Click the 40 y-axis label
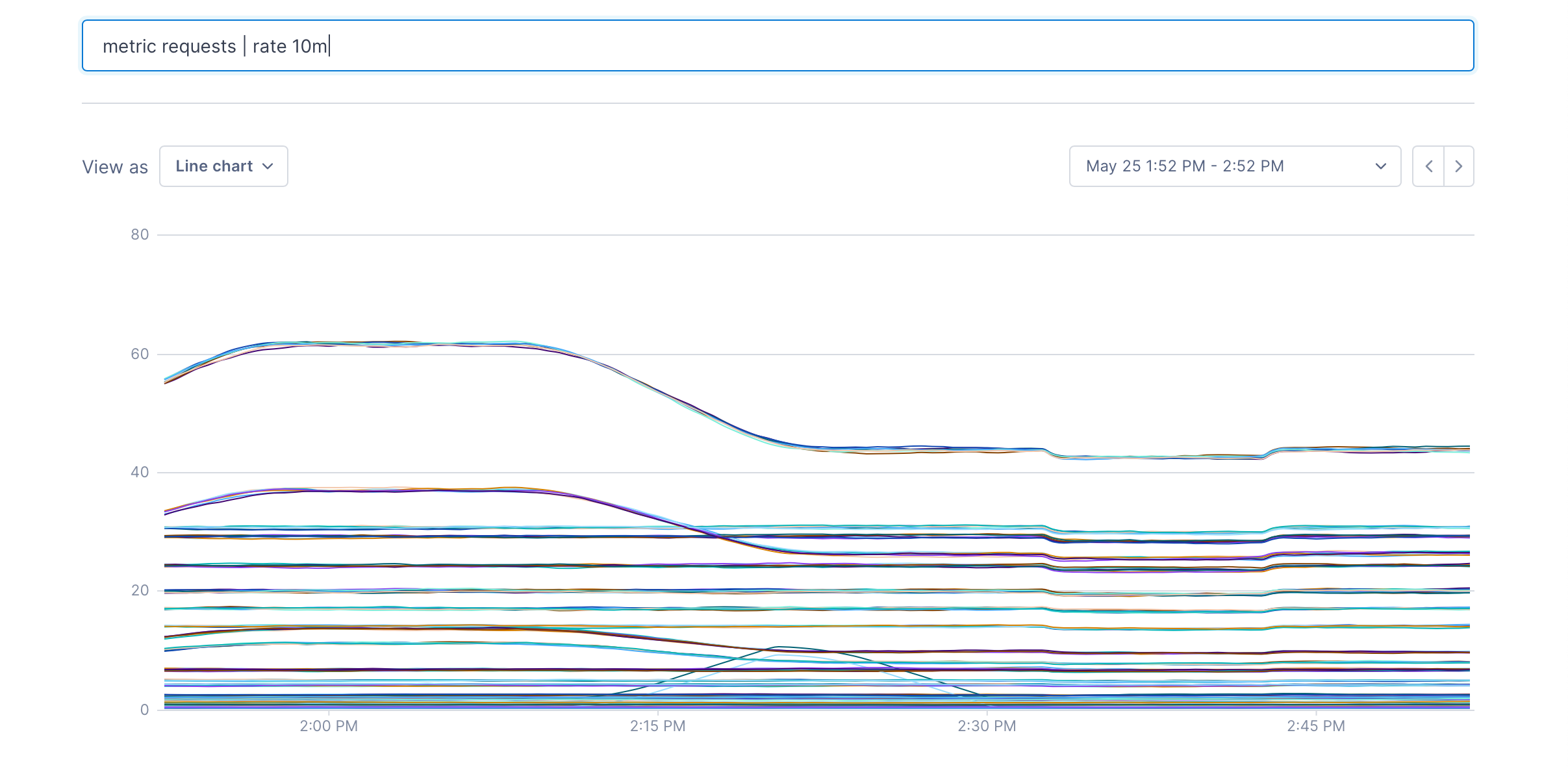The image size is (1568, 774). (140, 472)
